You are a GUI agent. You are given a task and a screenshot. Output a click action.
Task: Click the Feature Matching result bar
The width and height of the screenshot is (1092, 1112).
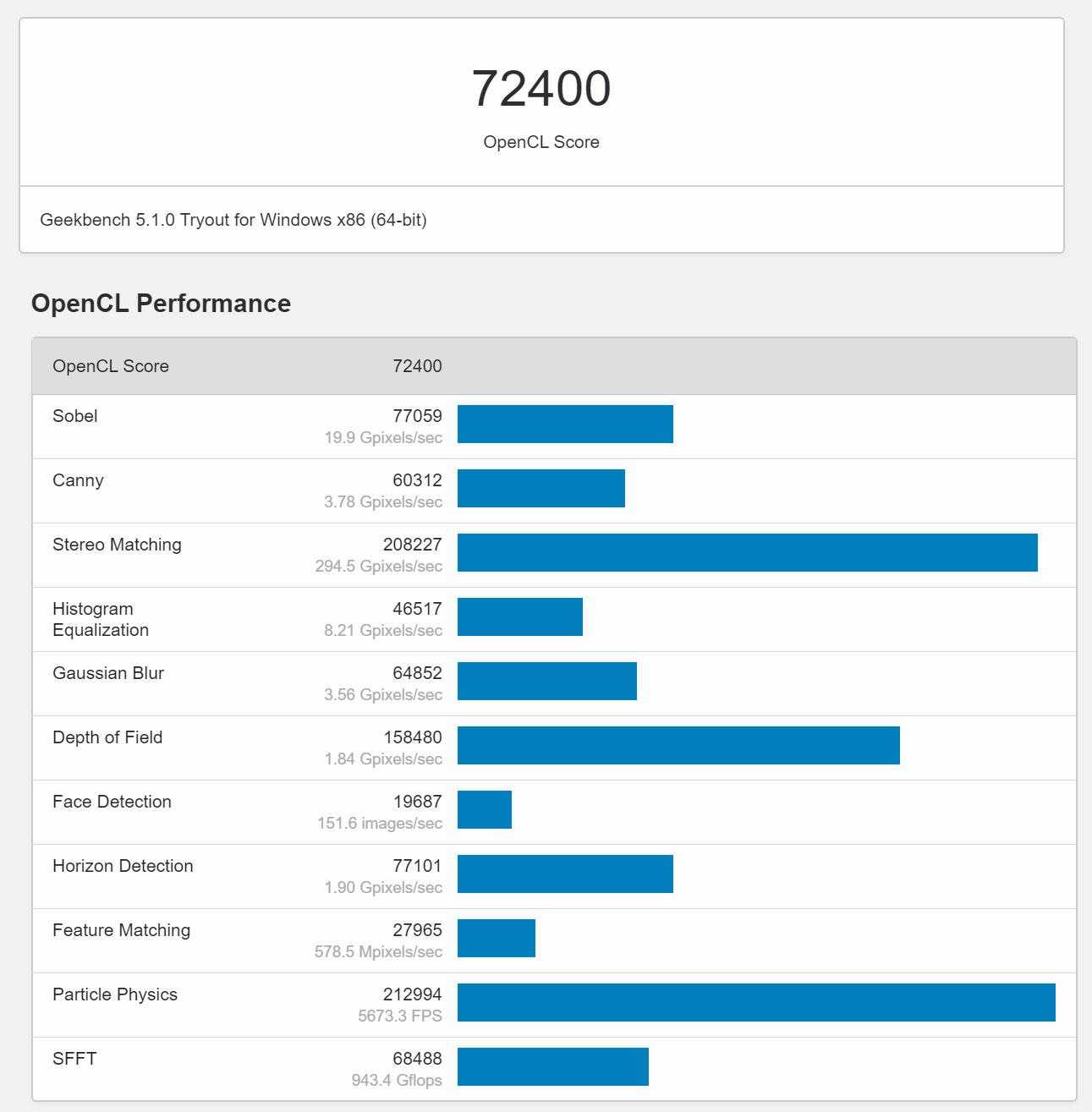pos(497,938)
